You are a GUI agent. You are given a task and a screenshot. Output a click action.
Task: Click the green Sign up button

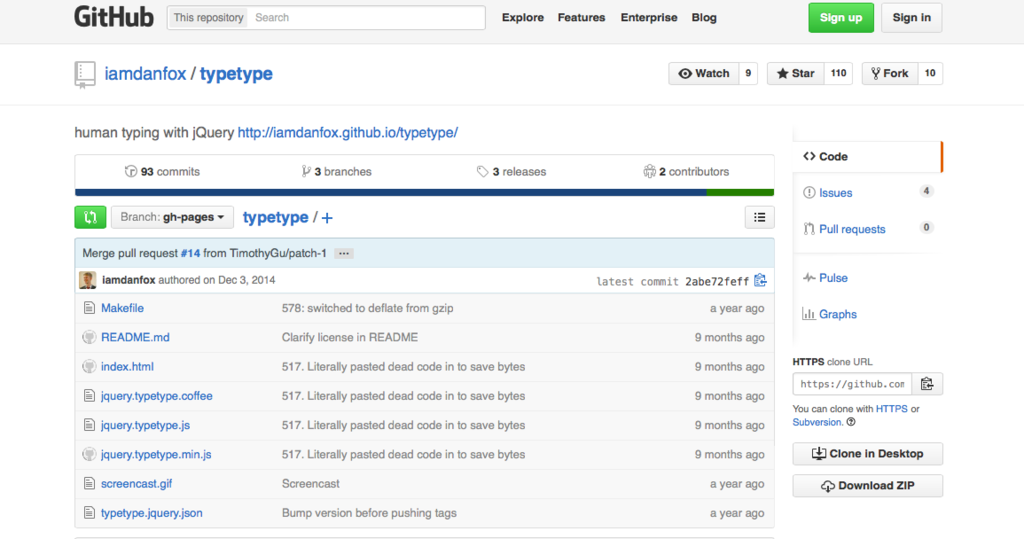click(x=841, y=18)
